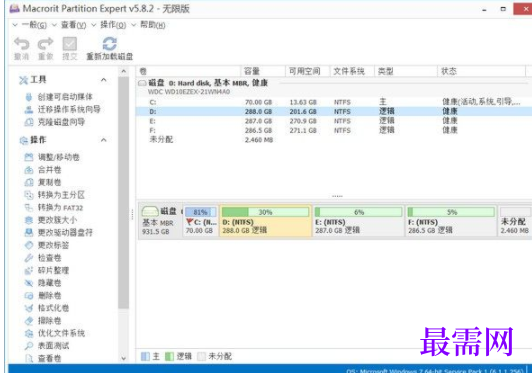Click the C: partition block with 81% bar
The width and height of the screenshot is (532, 373).
click(x=201, y=221)
